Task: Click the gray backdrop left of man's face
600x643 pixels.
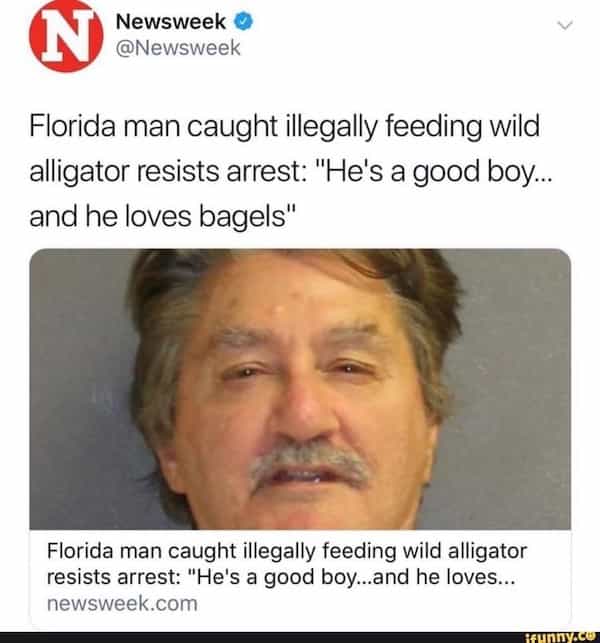Action: 80,390
